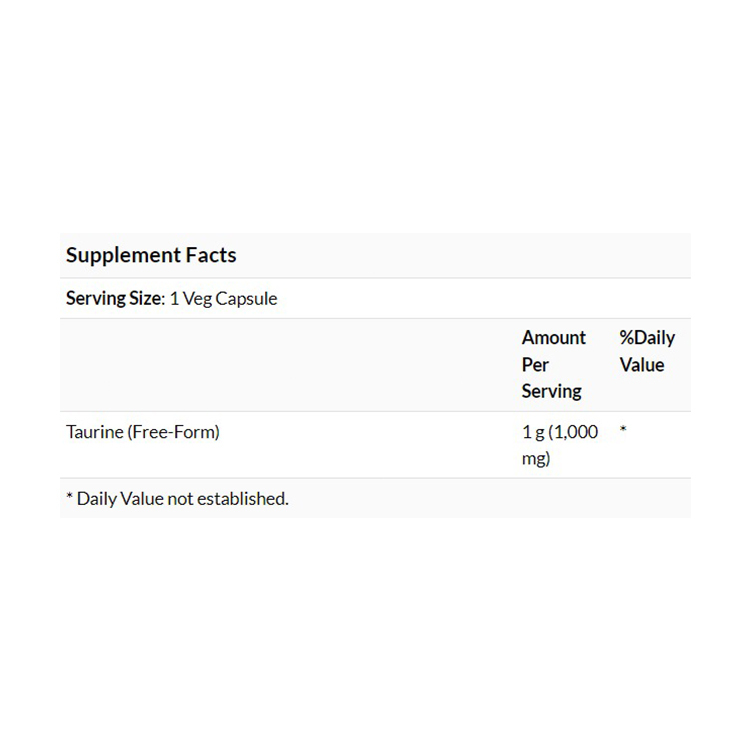Image resolution: width=750 pixels, height=750 pixels.
Task: Click the word "Facts" in the heading
Action: click(x=211, y=255)
